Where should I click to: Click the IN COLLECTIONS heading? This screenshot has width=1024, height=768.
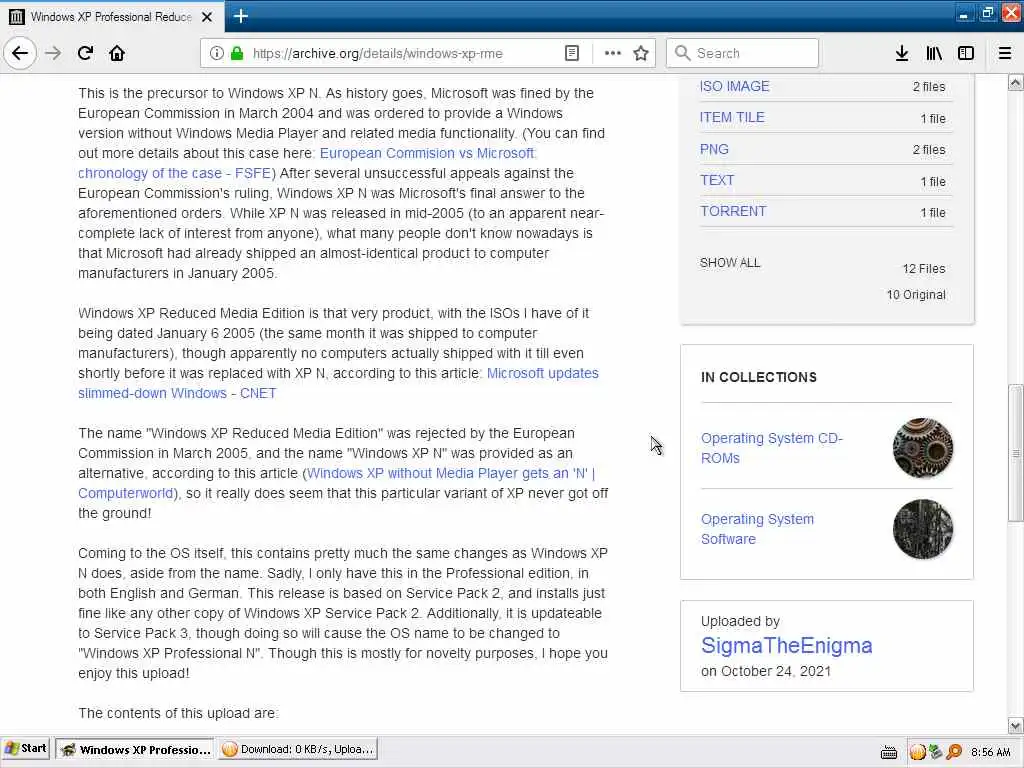[758, 377]
